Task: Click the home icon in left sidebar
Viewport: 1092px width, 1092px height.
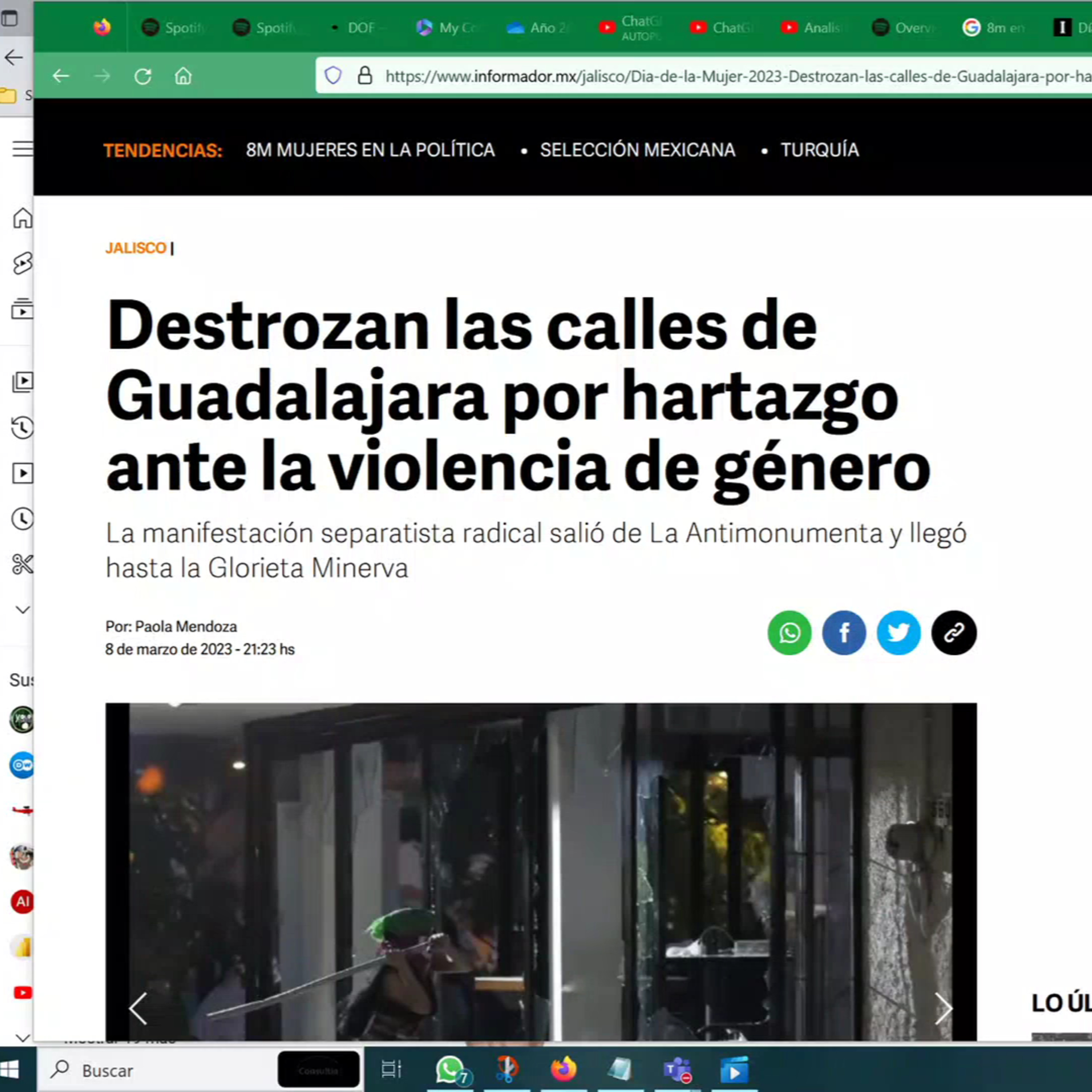Action: (x=23, y=218)
